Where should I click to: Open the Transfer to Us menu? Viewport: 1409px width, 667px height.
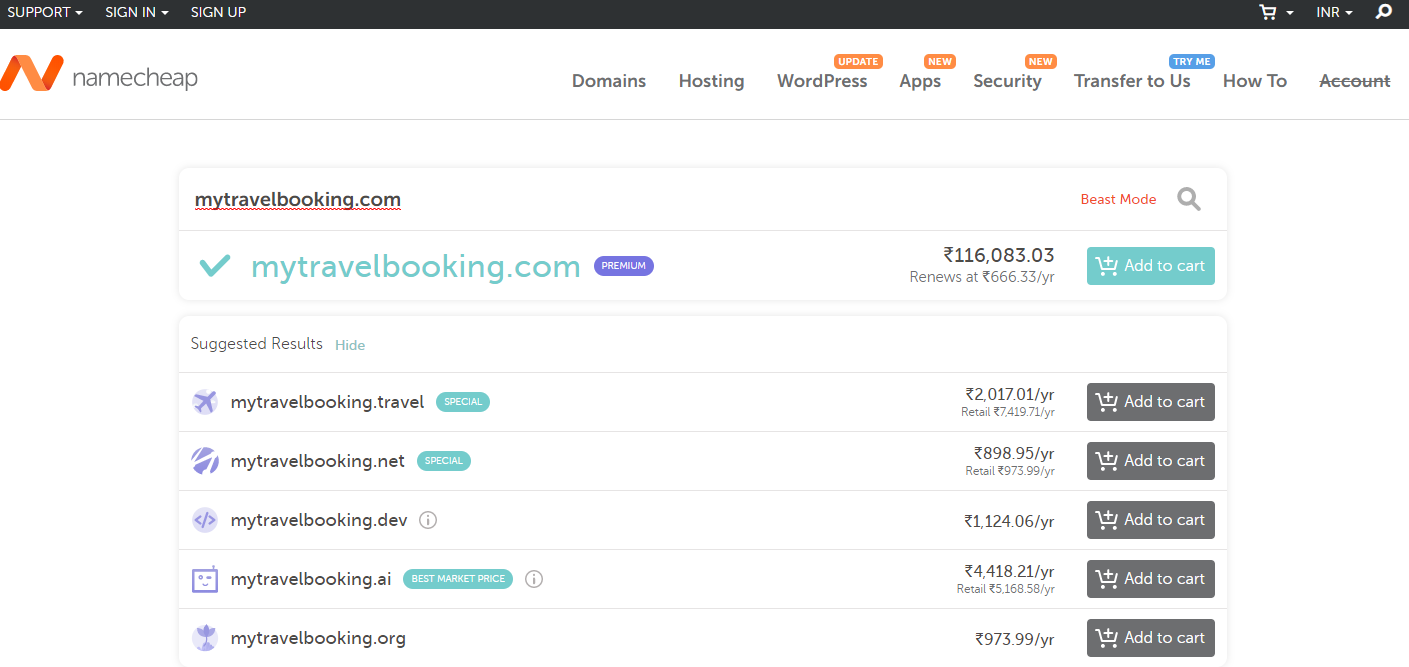click(x=1132, y=81)
